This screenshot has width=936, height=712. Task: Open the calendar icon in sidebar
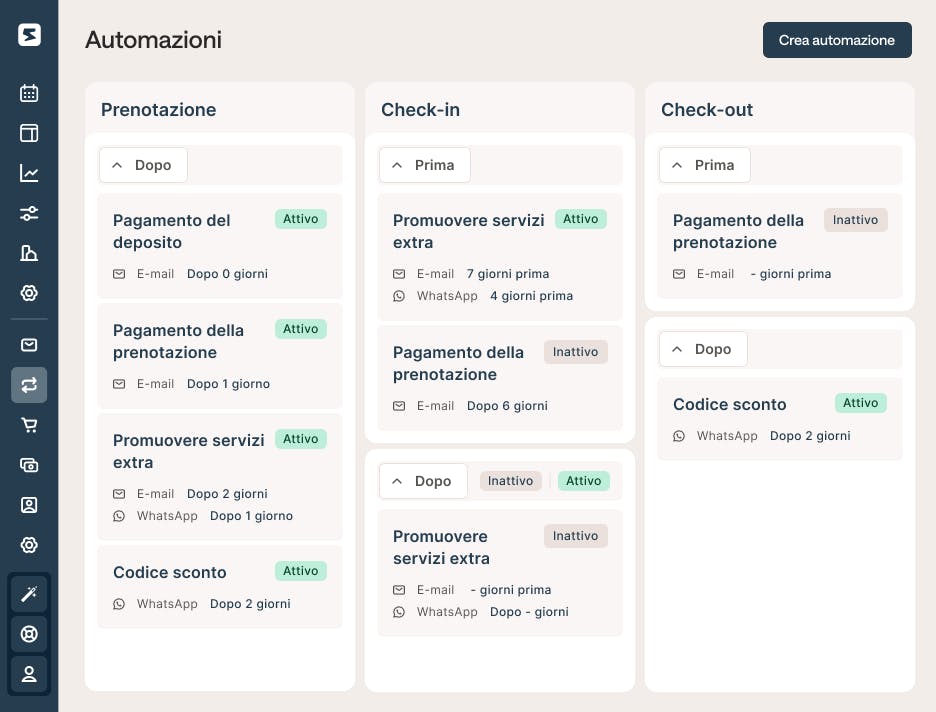tap(29, 93)
